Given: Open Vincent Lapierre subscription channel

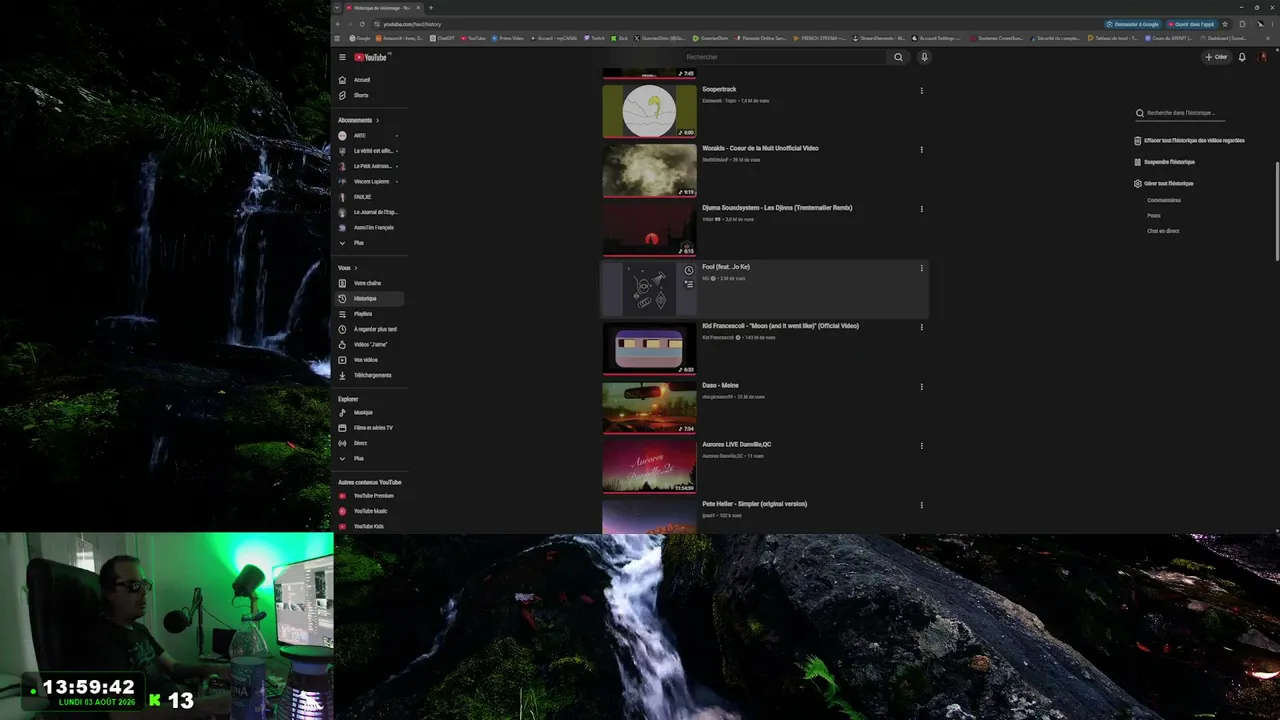Looking at the screenshot, I should click(x=370, y=181).
